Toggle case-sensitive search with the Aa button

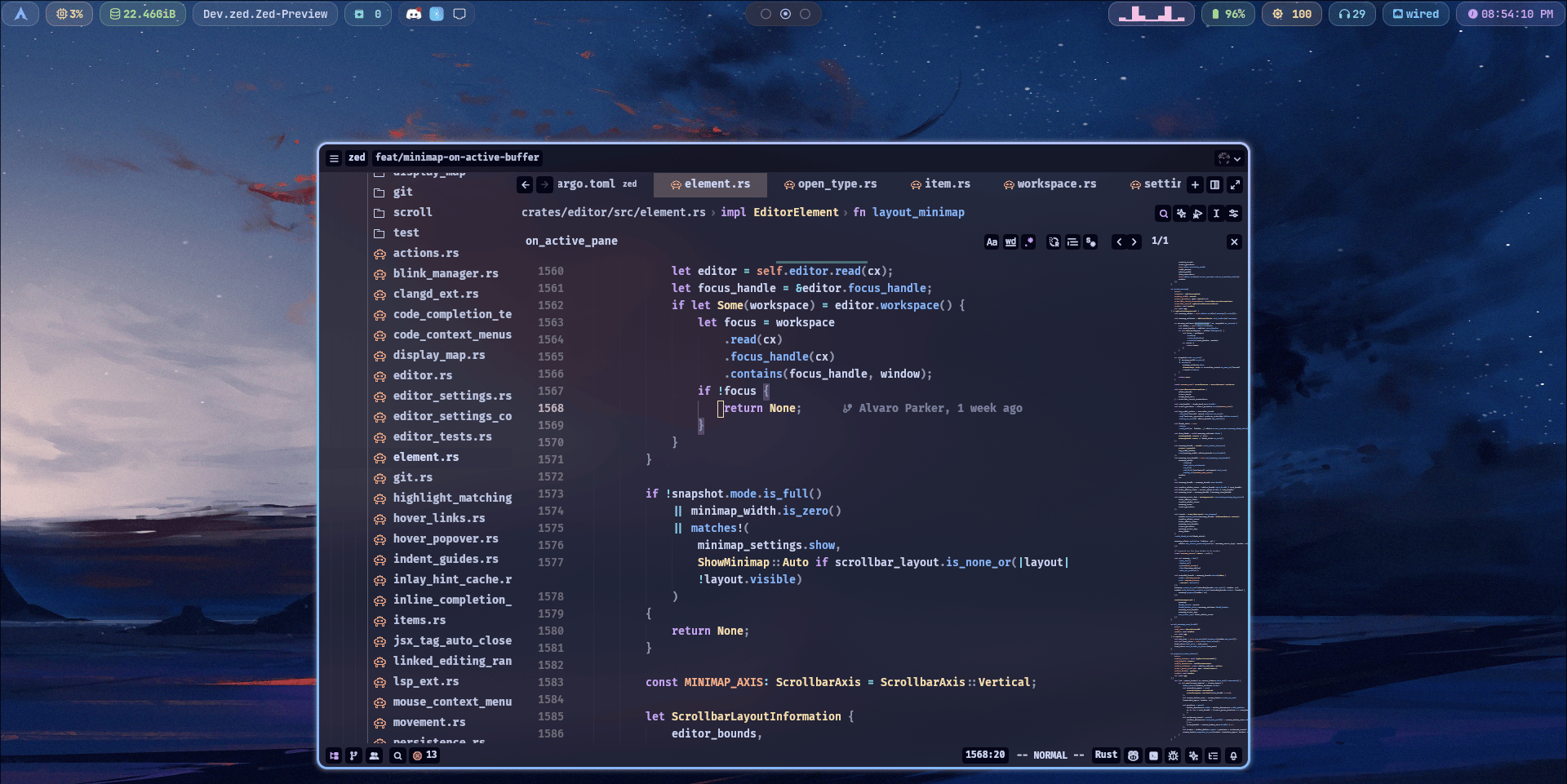pyautogui.click(x=992, y=241)
